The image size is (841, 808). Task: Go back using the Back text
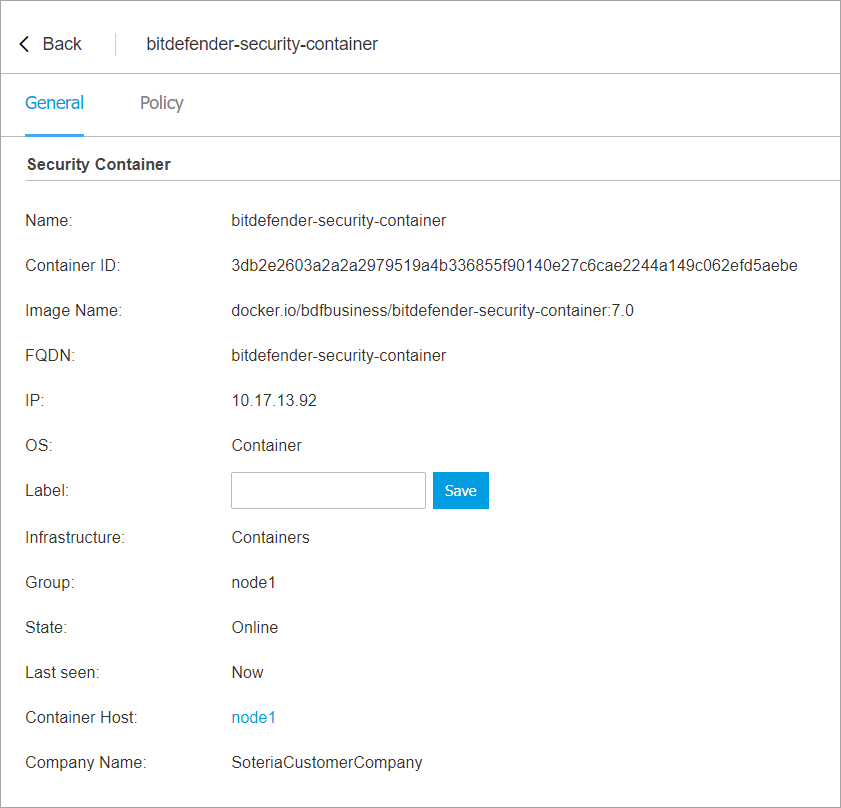tap(62, 44)
